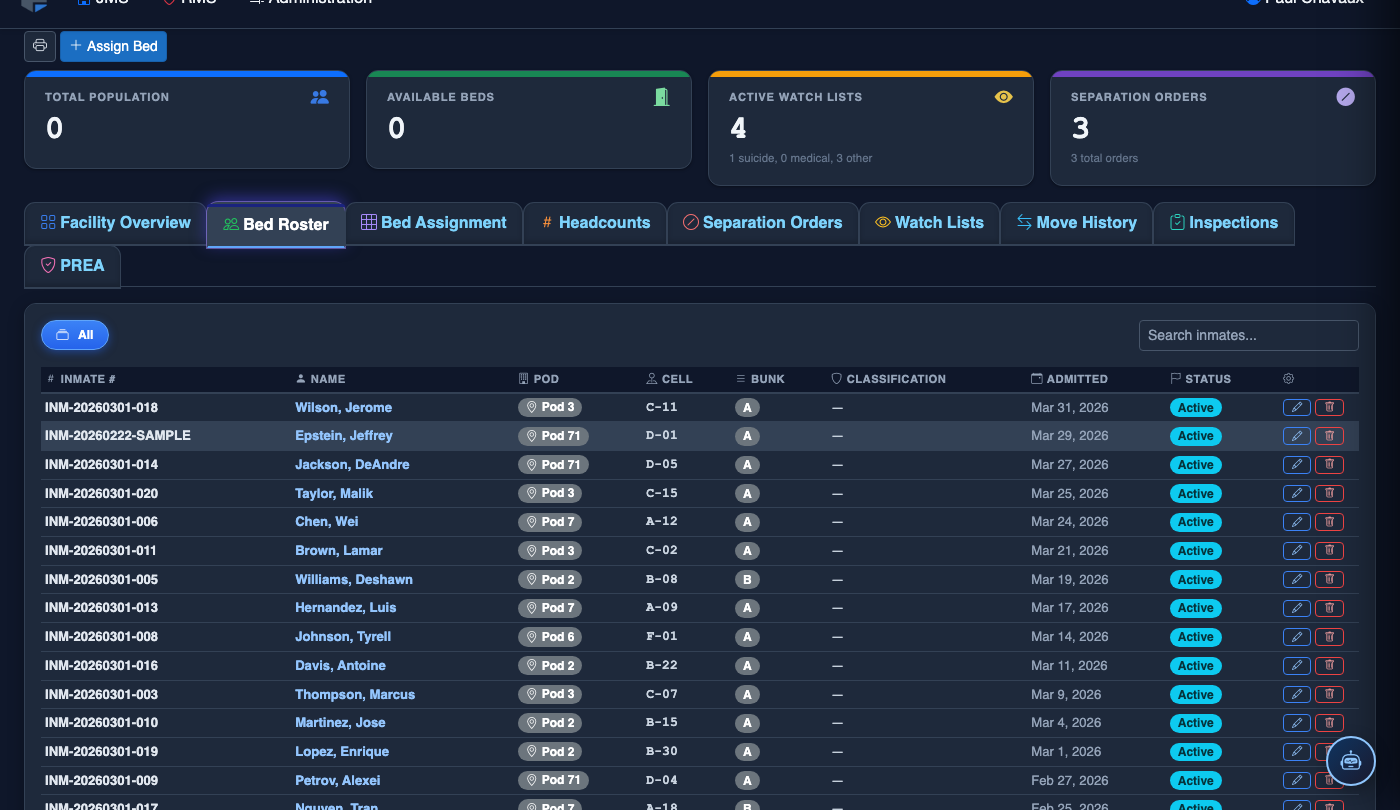This screenshot has height=810, width=1400.
Task: Click the green door icon on Available Beds
Action: (661, 97)
